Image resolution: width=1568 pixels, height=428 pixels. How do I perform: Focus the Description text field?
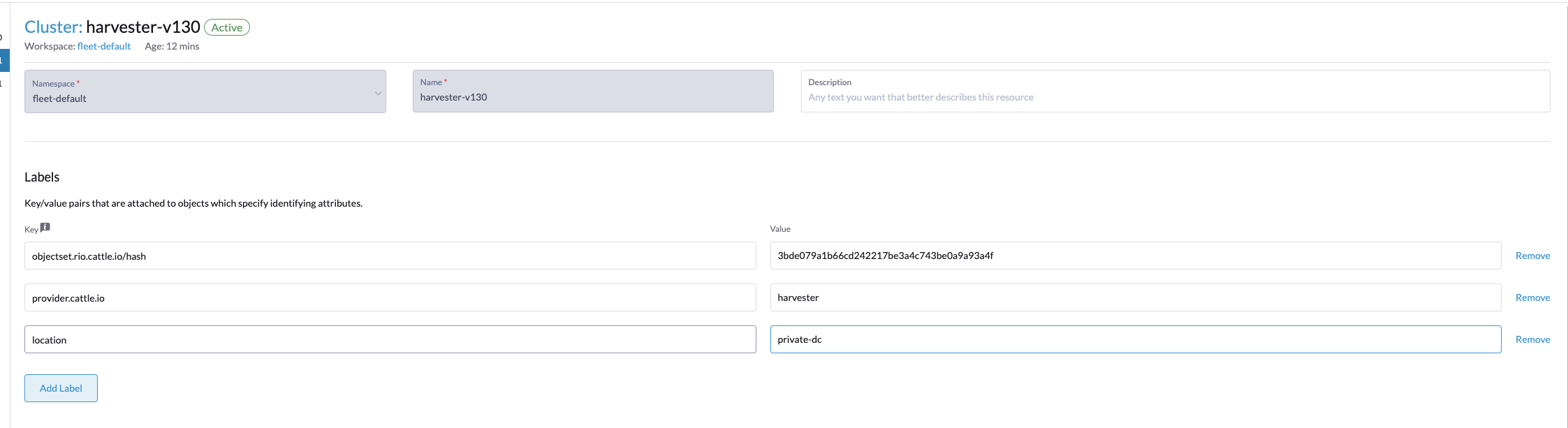coord(1175,97)
